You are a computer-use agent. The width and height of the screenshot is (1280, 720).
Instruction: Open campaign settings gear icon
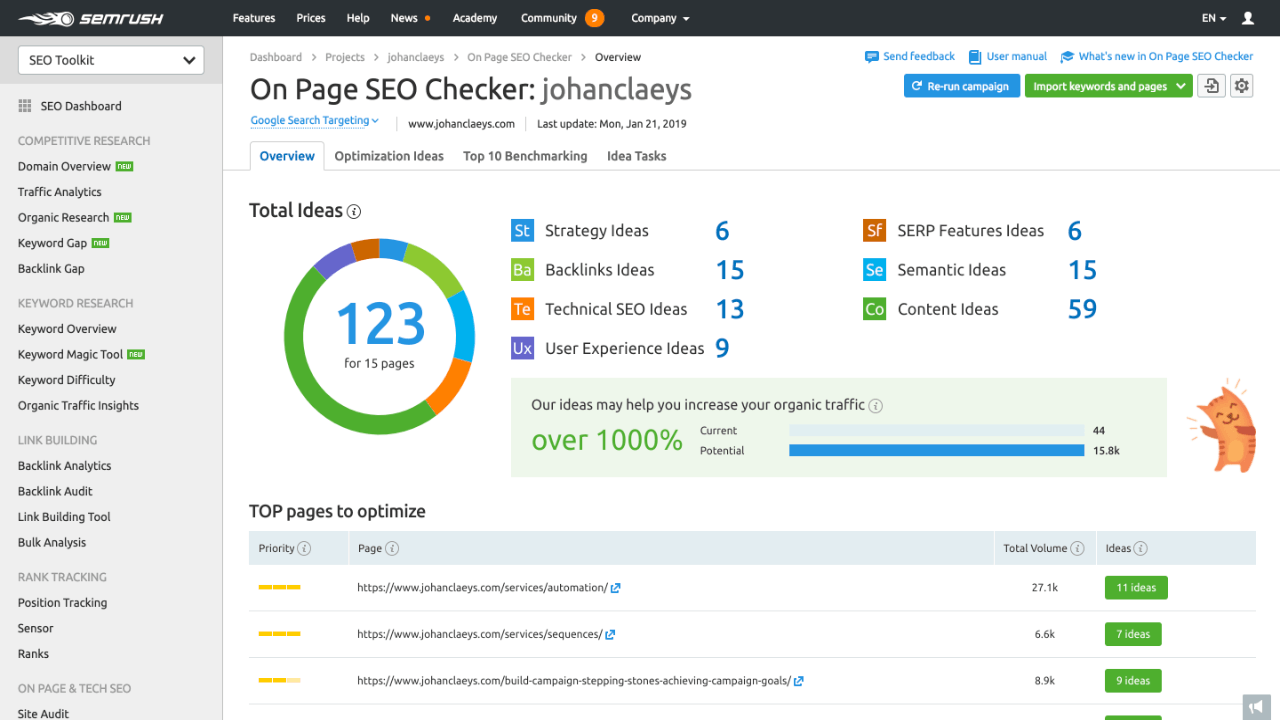tap(1242, 86)
